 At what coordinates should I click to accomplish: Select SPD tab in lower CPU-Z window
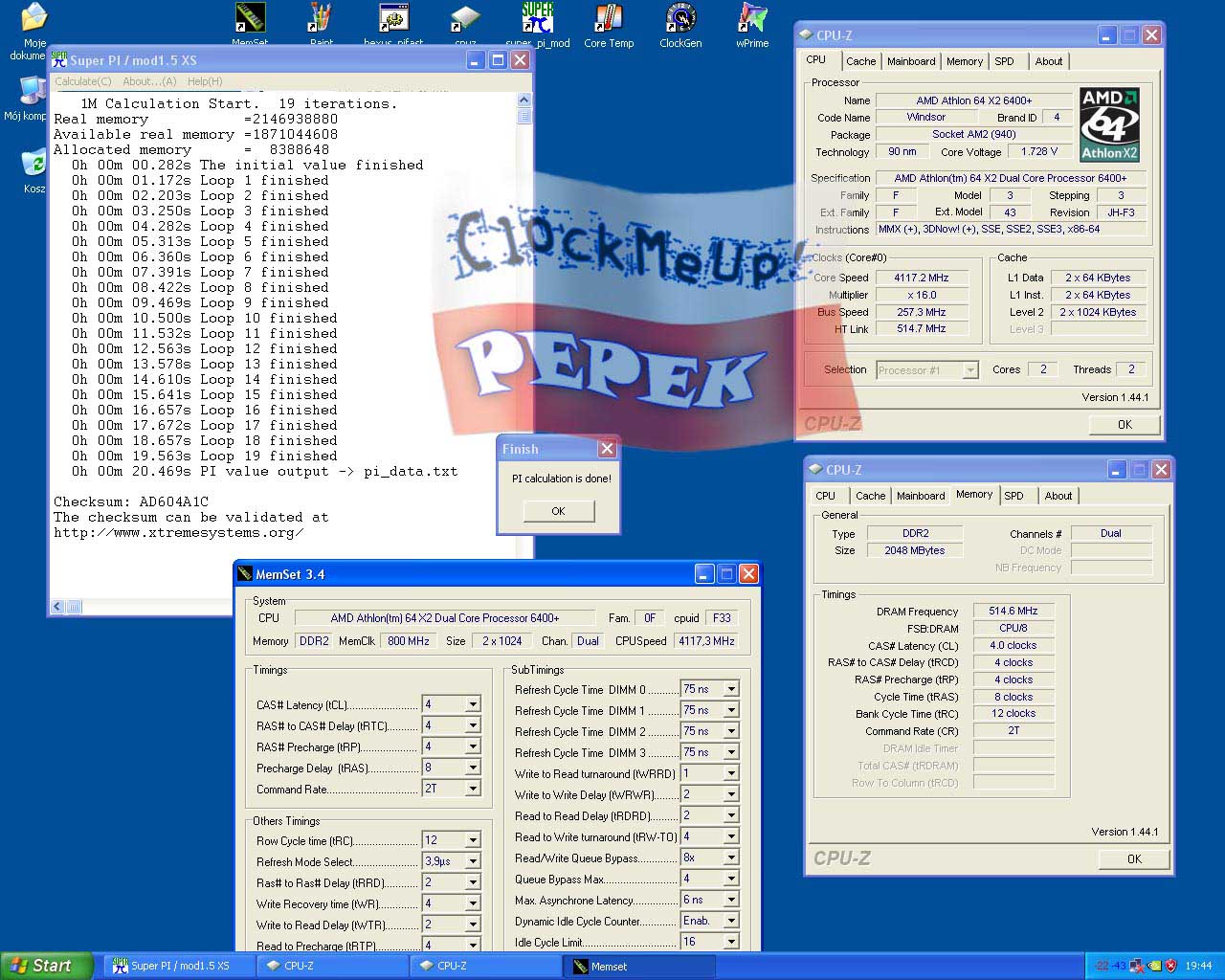pyautogui.click(x=1013, y=496)
